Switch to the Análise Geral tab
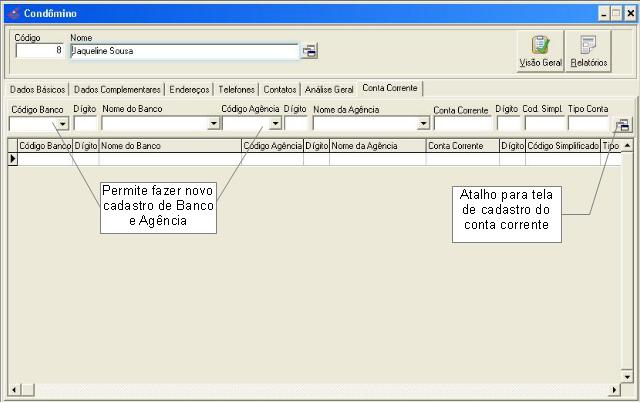 click(330, 89)
